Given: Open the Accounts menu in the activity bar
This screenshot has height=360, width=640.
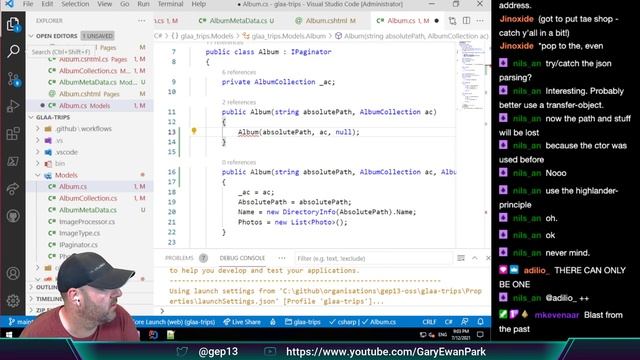Looking at the screenshot, I should click(x=13, y=273).
